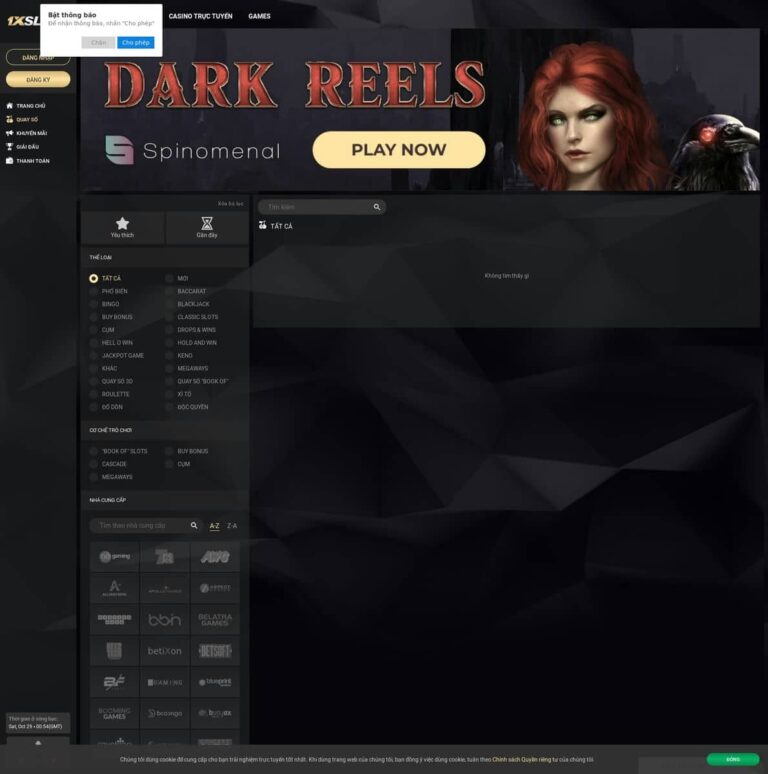Open the Giải đấu trophy sidebar item
The width and height of the screenshot is (768, 774).
23,147
